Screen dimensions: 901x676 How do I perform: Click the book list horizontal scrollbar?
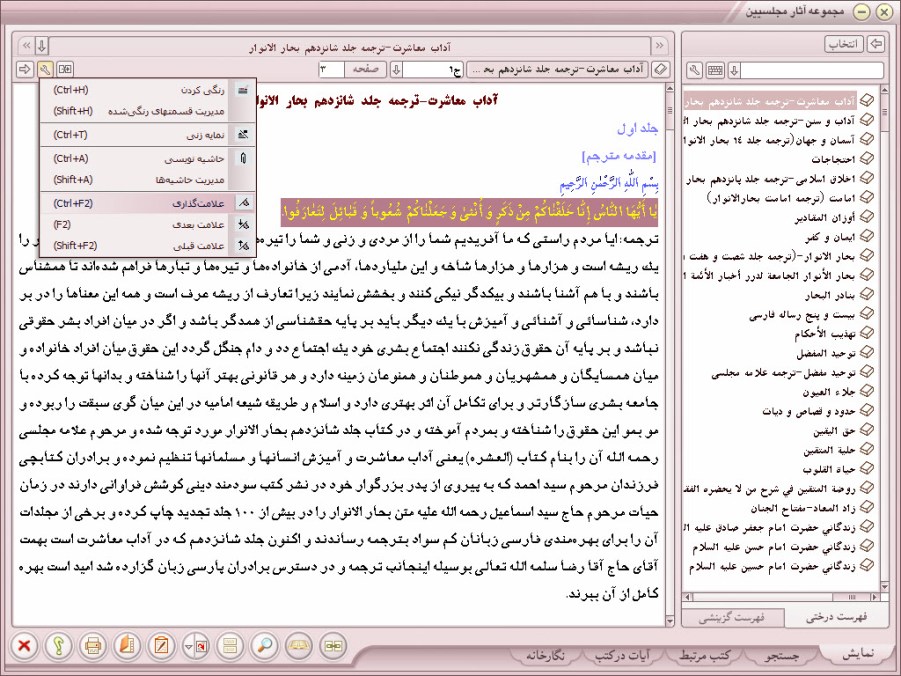click(781, 597)
